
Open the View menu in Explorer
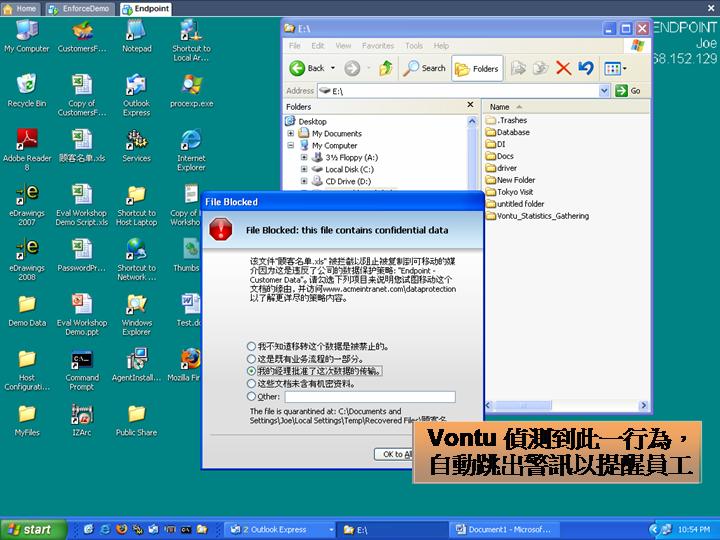(343, 46)
